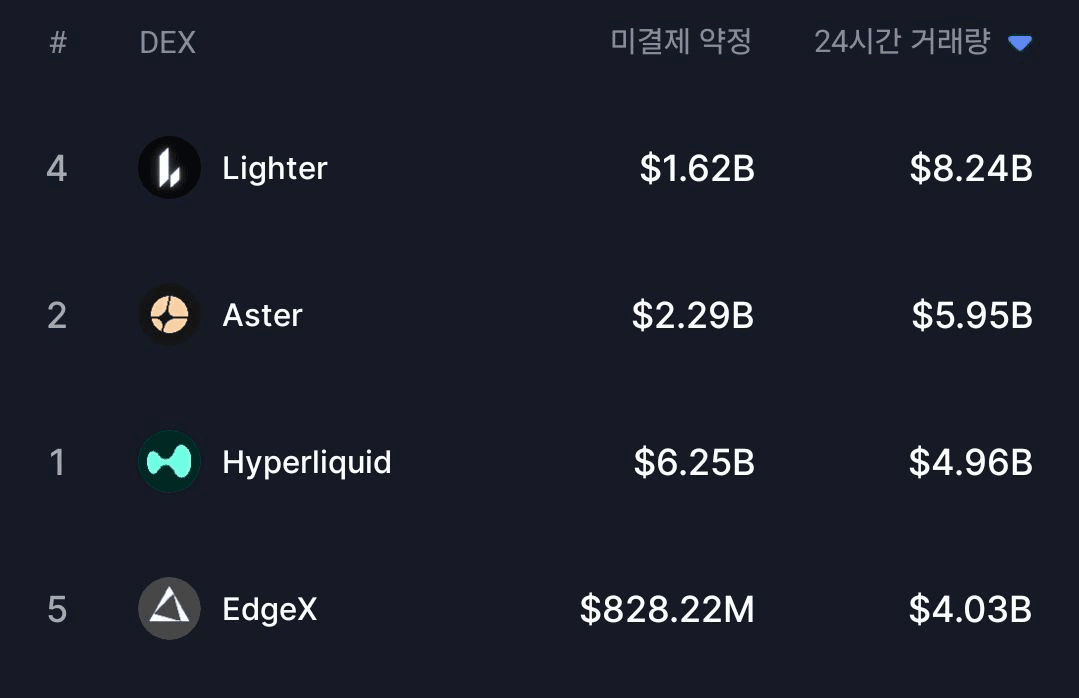Image resolution: width=1079 pixels, height=698 pixels.
Task: Open the Hyperliquid DEX name link
Action: pos(306,462)
